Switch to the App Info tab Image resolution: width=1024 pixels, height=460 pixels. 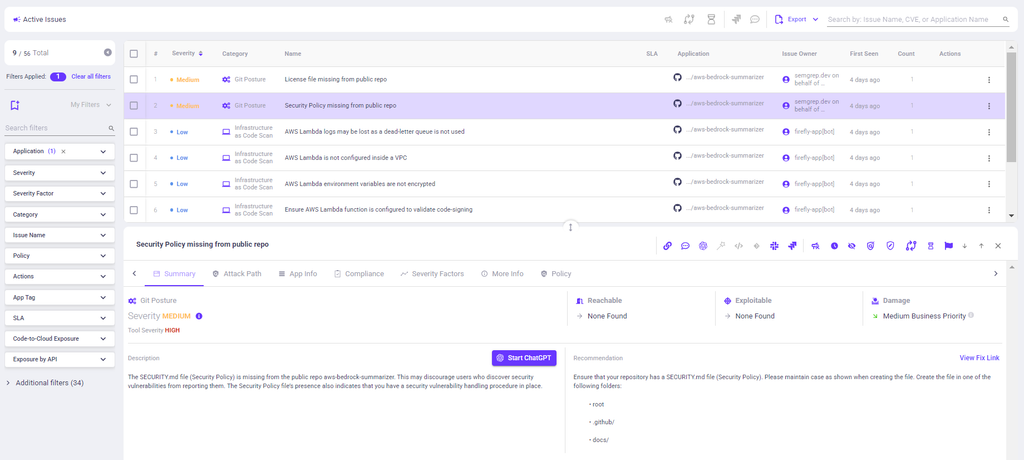coord(297,274)
